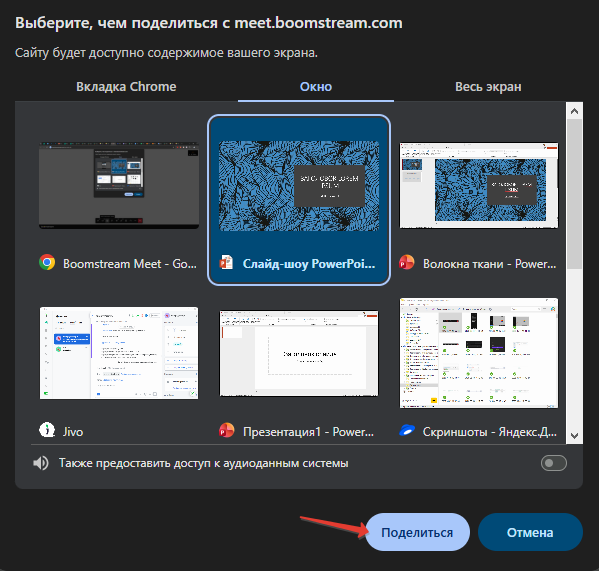Open the Весь экран tab
Image resolution: width=599 pixels, height=571 pixels.
click(x=488, y=87)
